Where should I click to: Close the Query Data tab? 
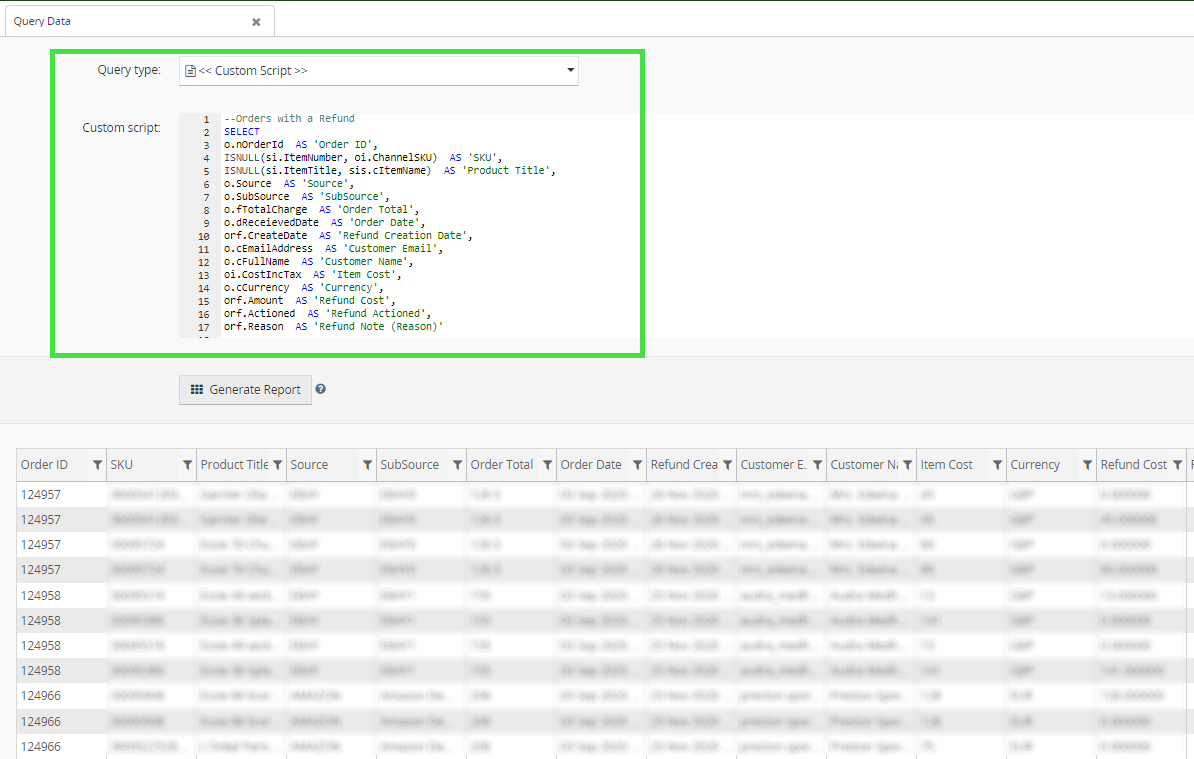pyautogui.click(x=256, y=21)
